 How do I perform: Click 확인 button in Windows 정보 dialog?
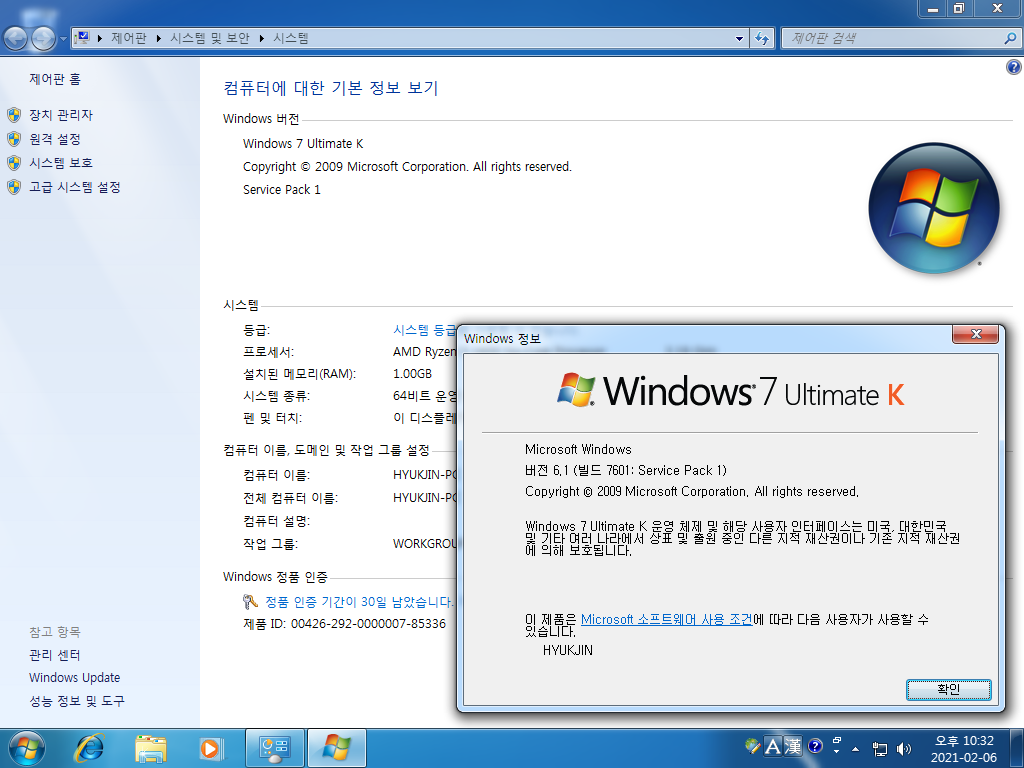click(x=948, y=689)
